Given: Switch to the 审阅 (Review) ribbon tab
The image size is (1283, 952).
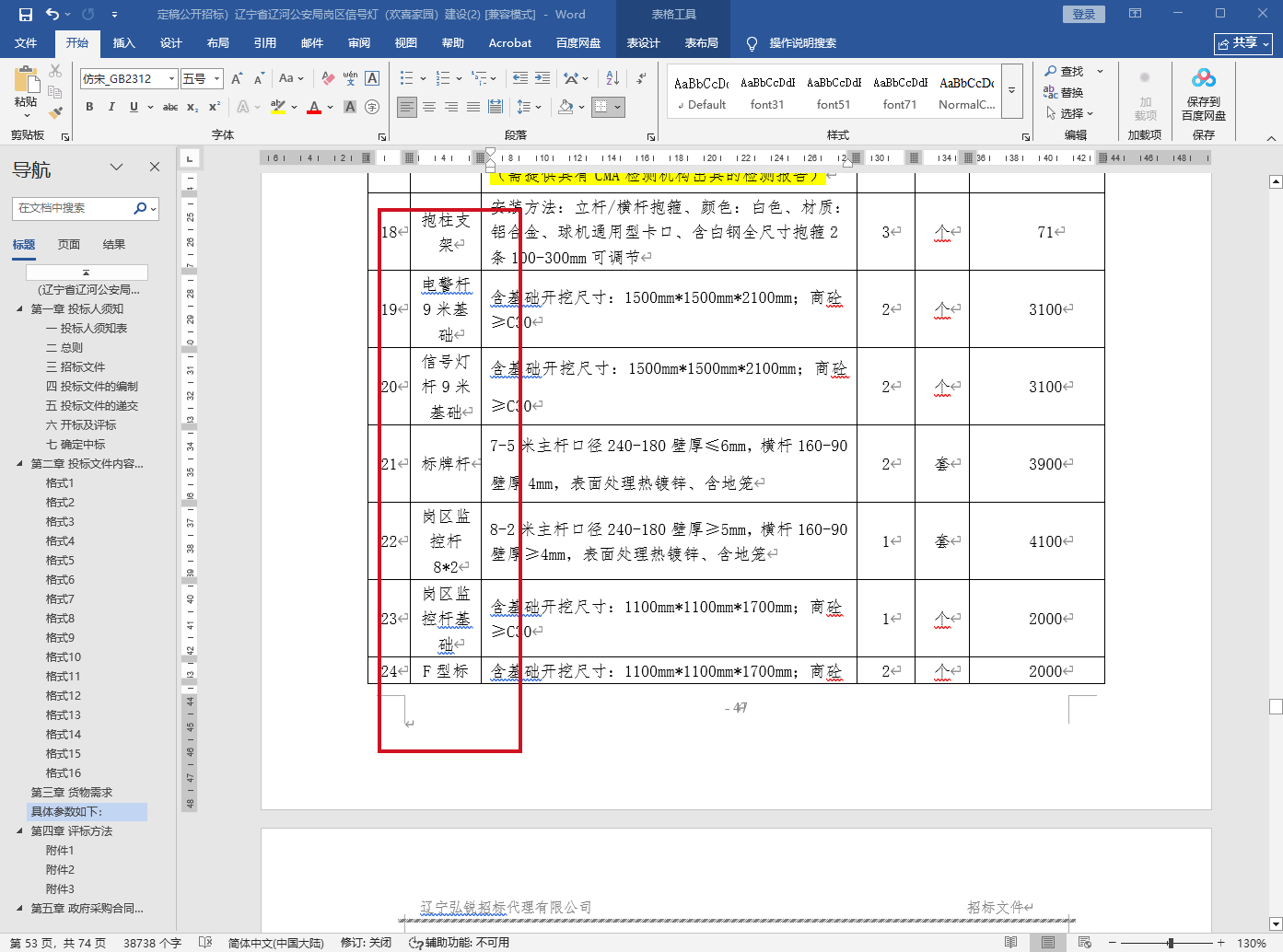Looking at the screenshot, I should click(x=359, y=43).
